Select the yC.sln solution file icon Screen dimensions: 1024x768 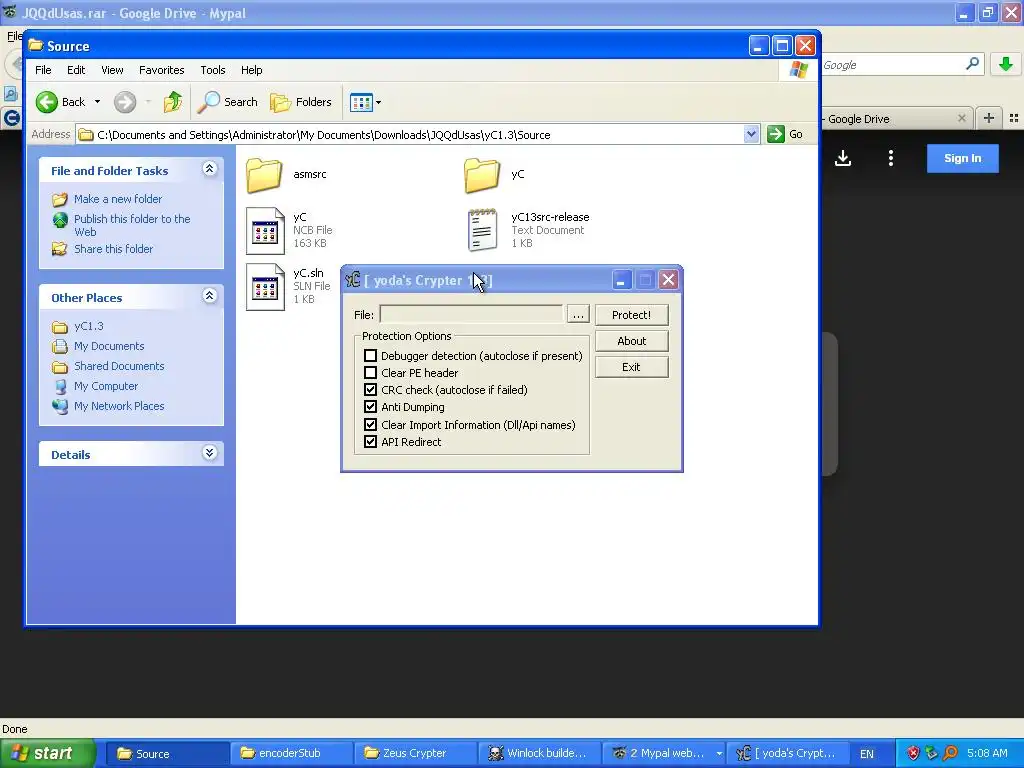(x=265, y=287)
